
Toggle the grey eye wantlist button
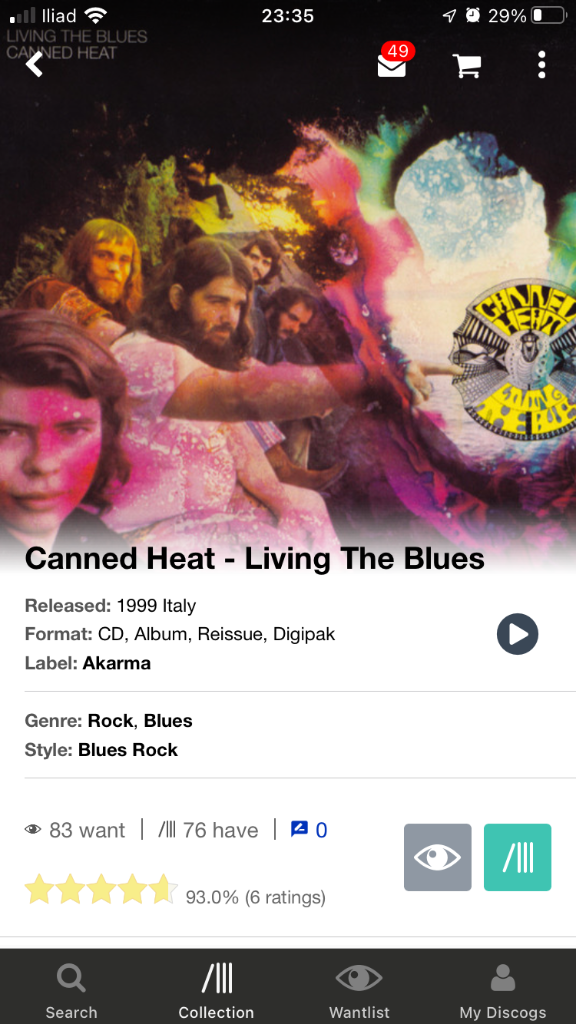[x=438, y=857]
